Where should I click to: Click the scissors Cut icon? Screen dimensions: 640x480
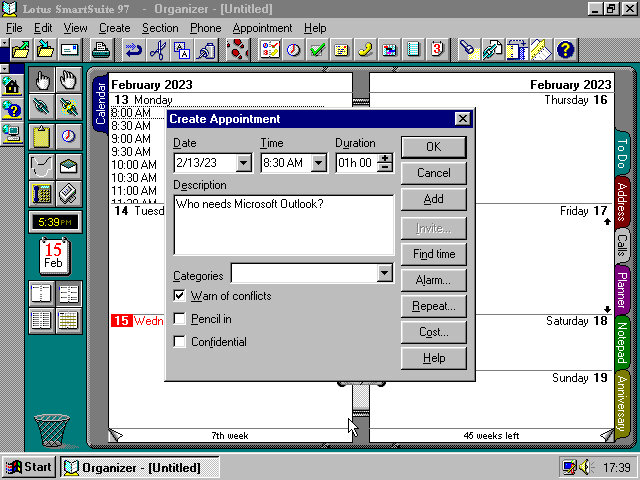click(158, 49)
